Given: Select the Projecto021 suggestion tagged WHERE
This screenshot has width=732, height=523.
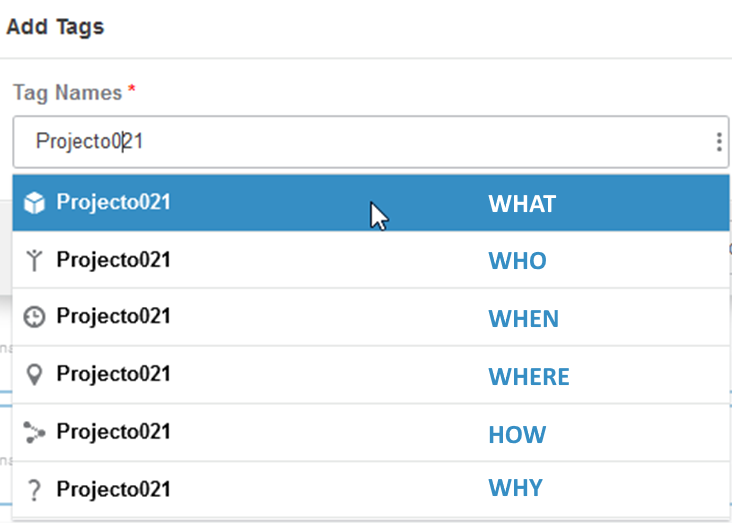Looking at the screenshot, I should (x=113, y=374).
